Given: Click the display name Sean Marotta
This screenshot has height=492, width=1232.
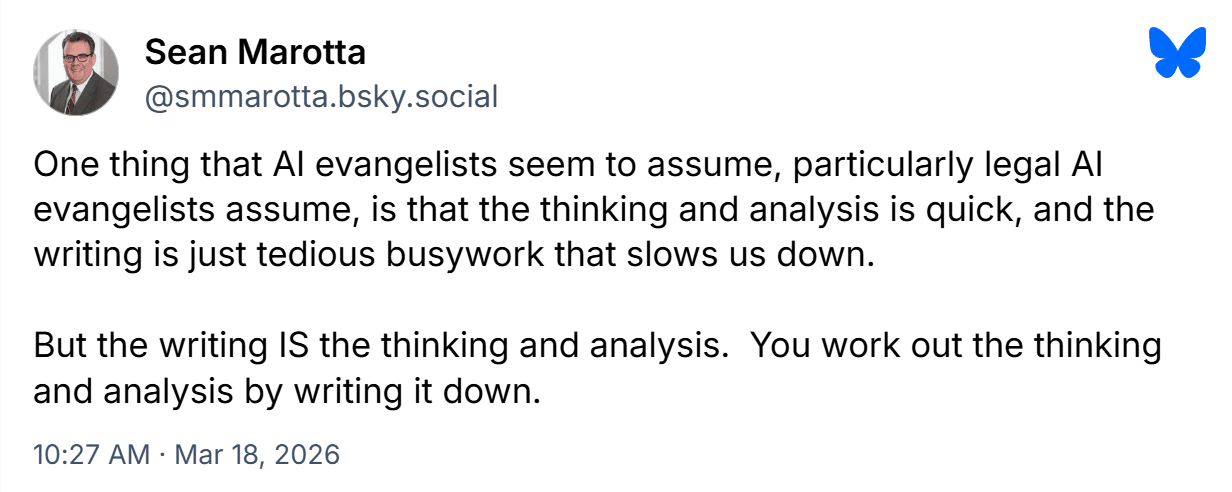Looking at the screenshot, I should pos(254,51).
